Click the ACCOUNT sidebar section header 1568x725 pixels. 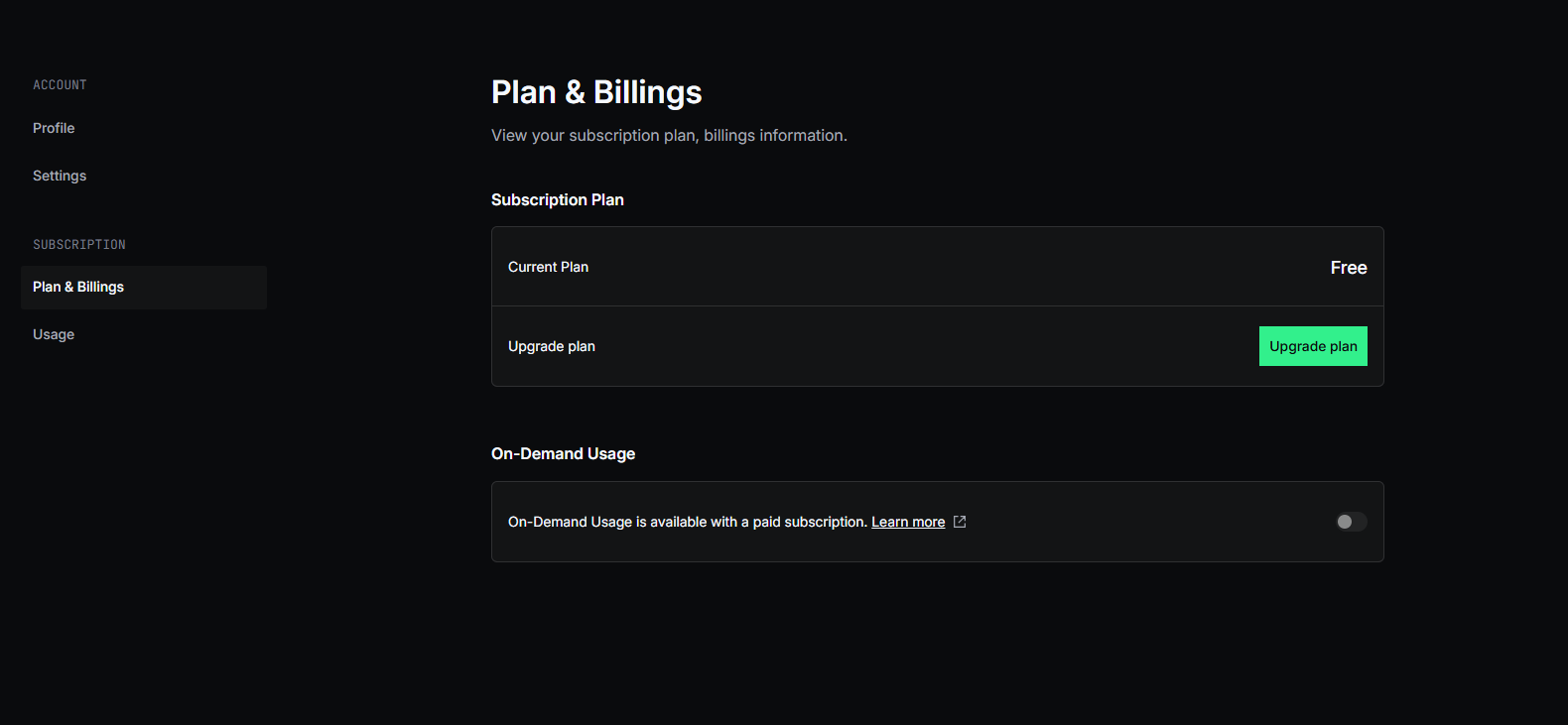coord(60,85)
